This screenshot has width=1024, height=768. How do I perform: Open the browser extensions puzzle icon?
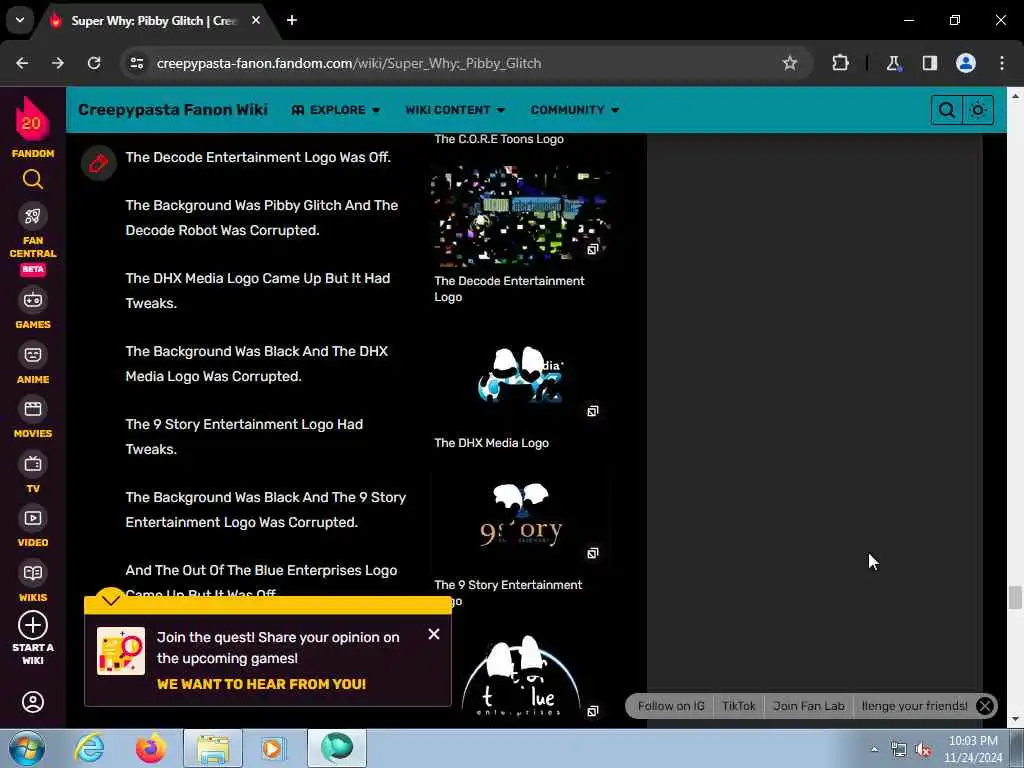[x=840, y=63]
